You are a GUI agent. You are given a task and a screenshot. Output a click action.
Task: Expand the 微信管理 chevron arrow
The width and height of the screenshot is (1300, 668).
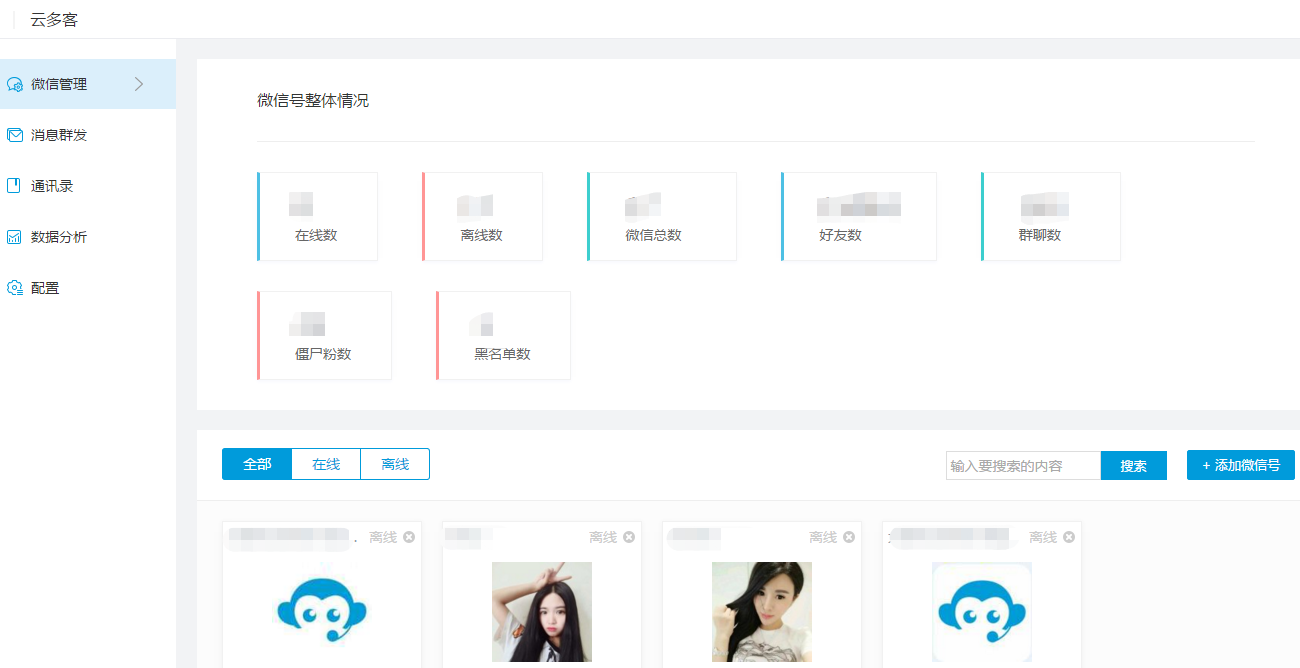point(139,84)
